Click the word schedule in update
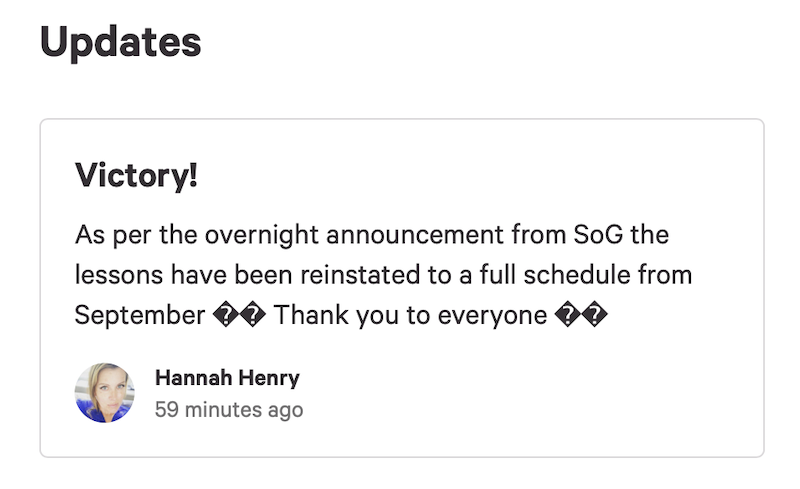 tap(577, 275)
